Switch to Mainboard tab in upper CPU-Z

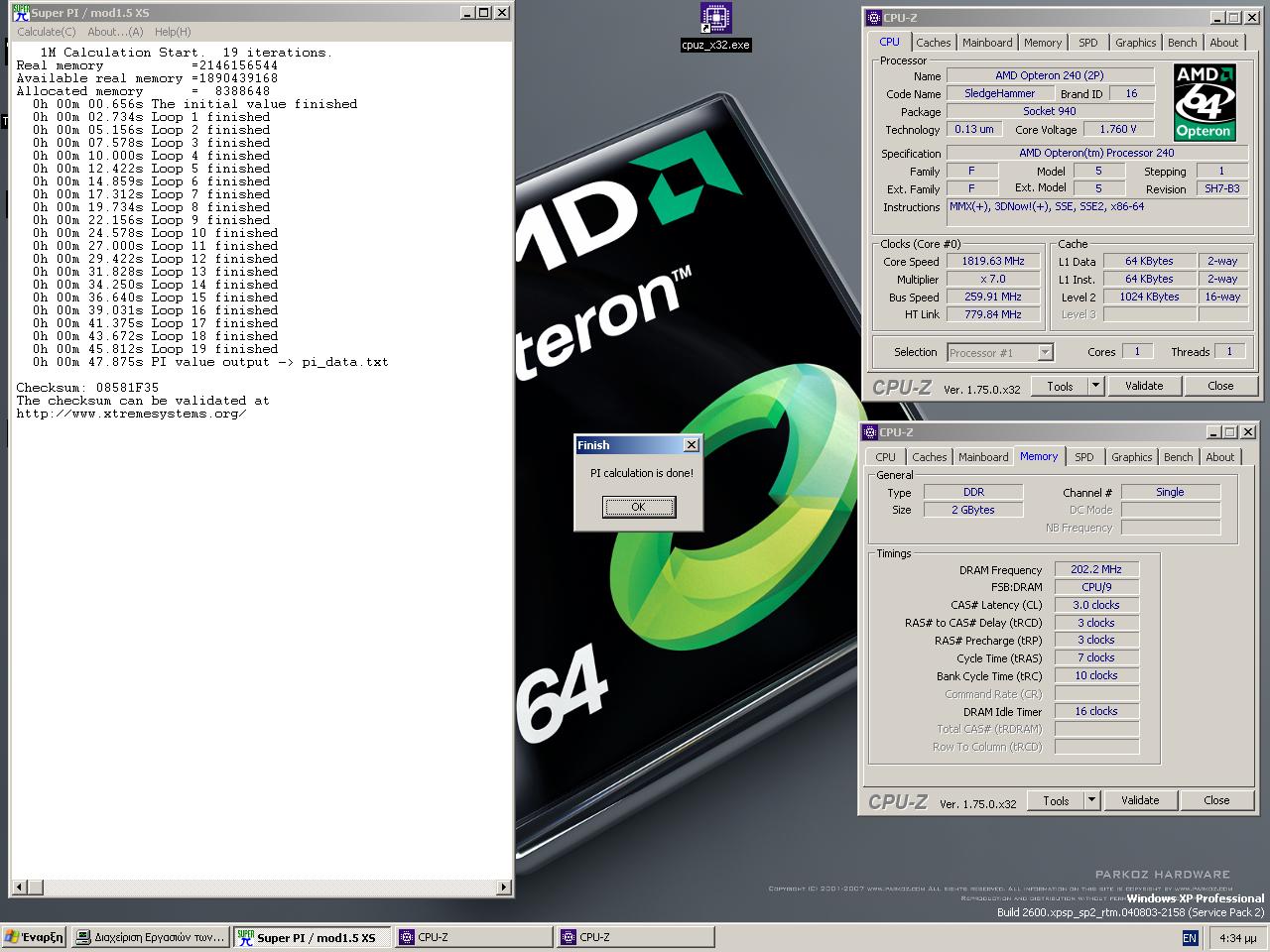(x=987, y=43)
